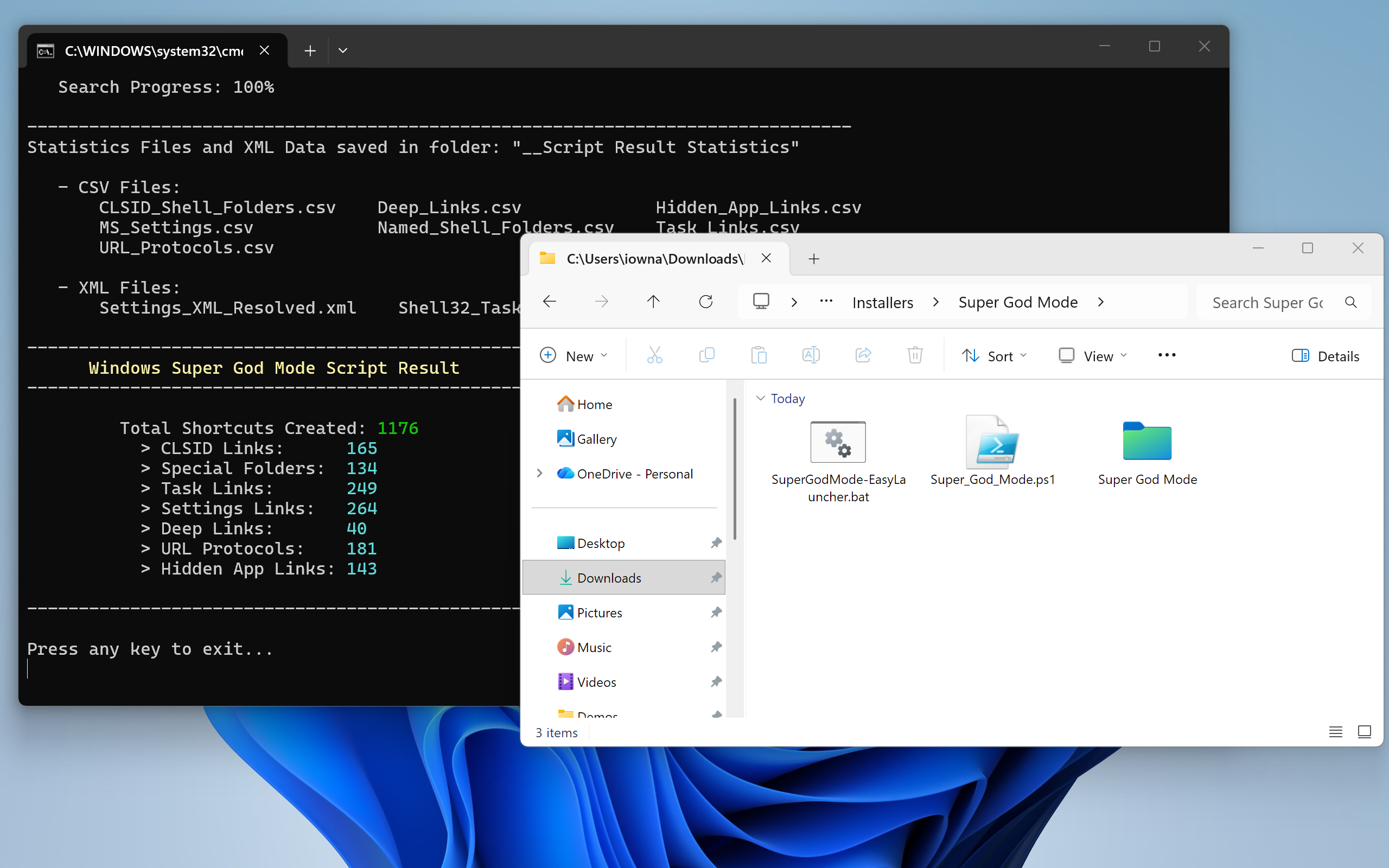Click 'CLSID_Shell_Folders.csv' in terminal output
The height and width of the screenshot is (868, 1389).
click(218, 207)
